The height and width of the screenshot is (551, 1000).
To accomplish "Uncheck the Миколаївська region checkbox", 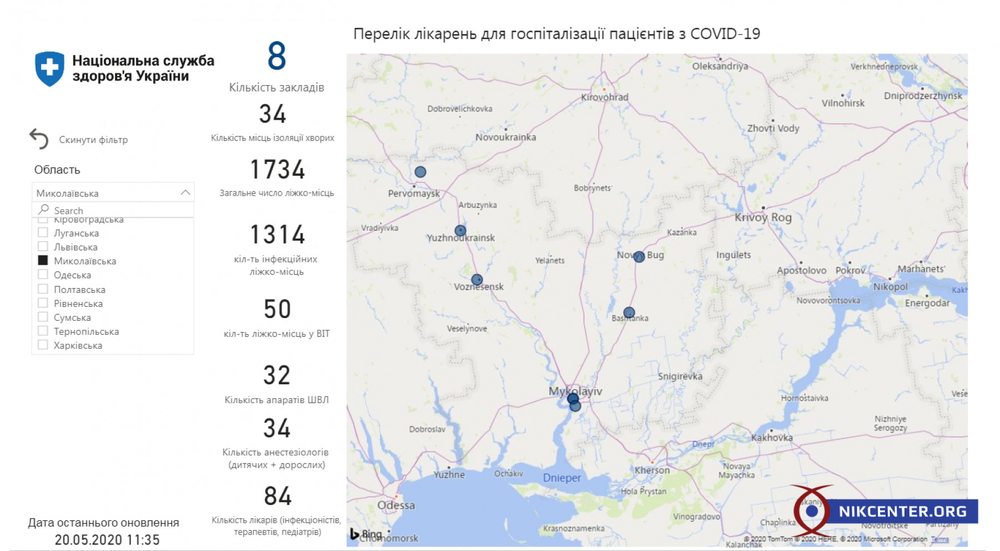I will 43,261.
